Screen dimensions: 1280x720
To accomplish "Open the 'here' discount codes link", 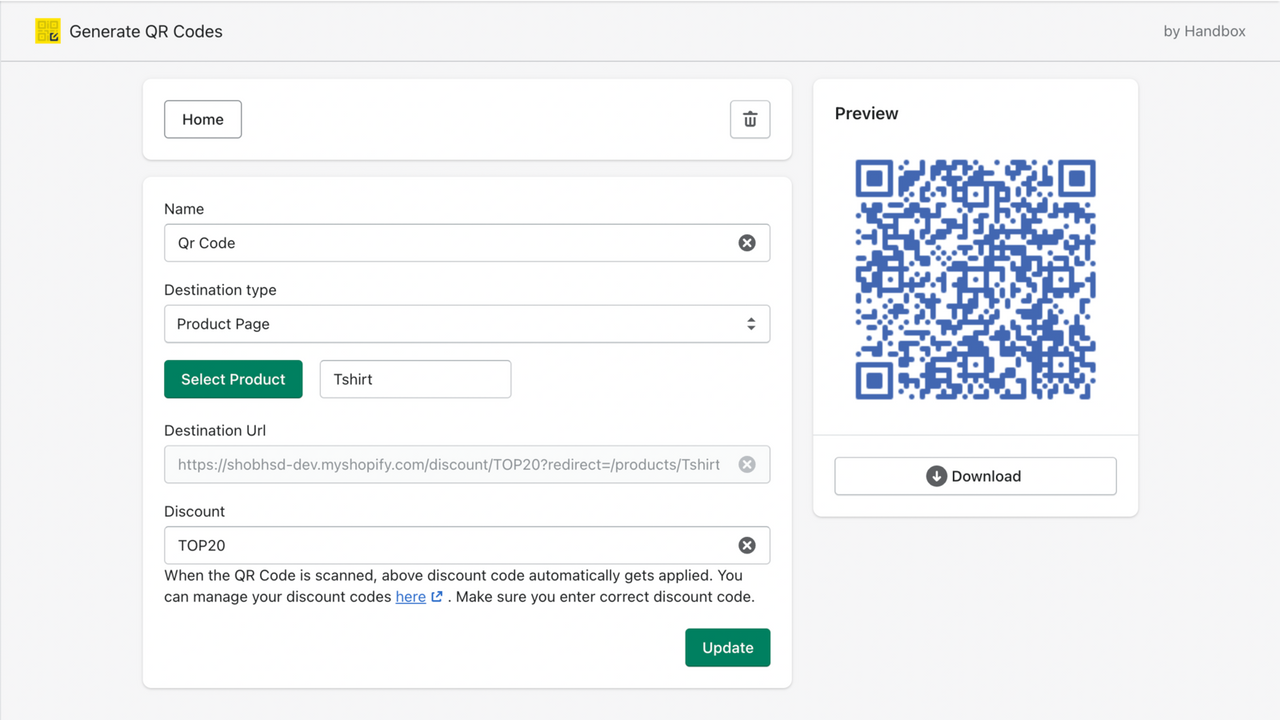I will [x=411, y=597].
